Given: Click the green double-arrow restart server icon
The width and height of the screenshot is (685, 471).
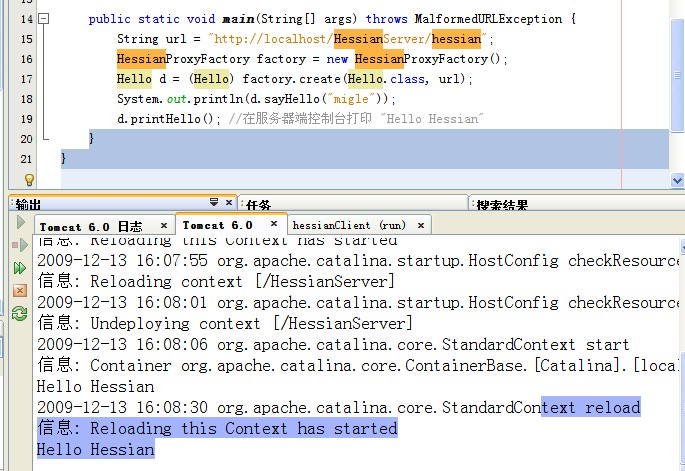Looking at the screenshot, I should [x=20, y=268].
